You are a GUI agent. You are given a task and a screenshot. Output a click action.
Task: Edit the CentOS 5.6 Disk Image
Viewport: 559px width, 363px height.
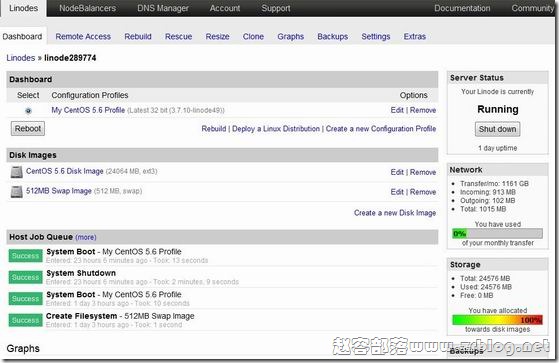(x=397, y=172)
